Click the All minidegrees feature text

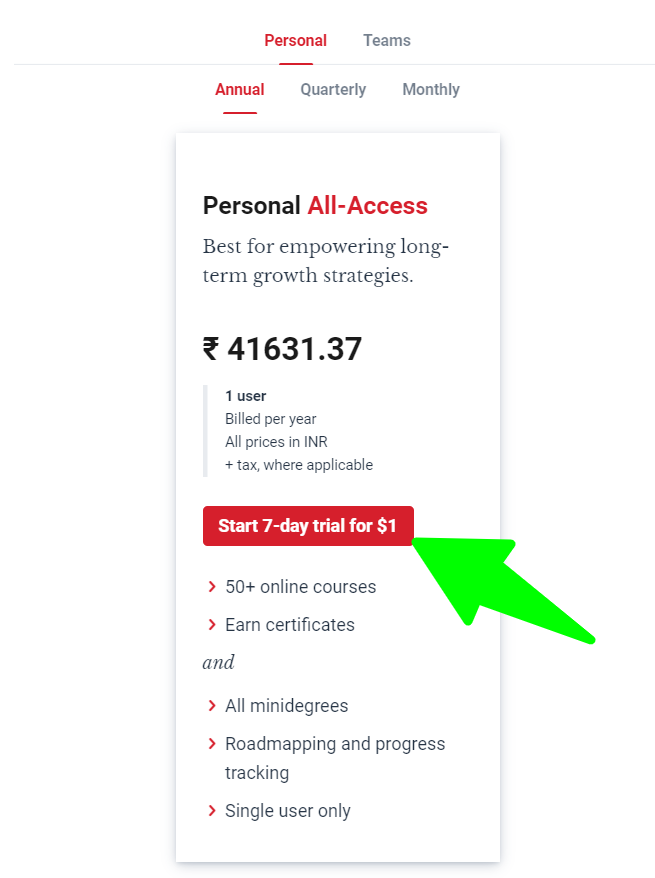point(287,706)
